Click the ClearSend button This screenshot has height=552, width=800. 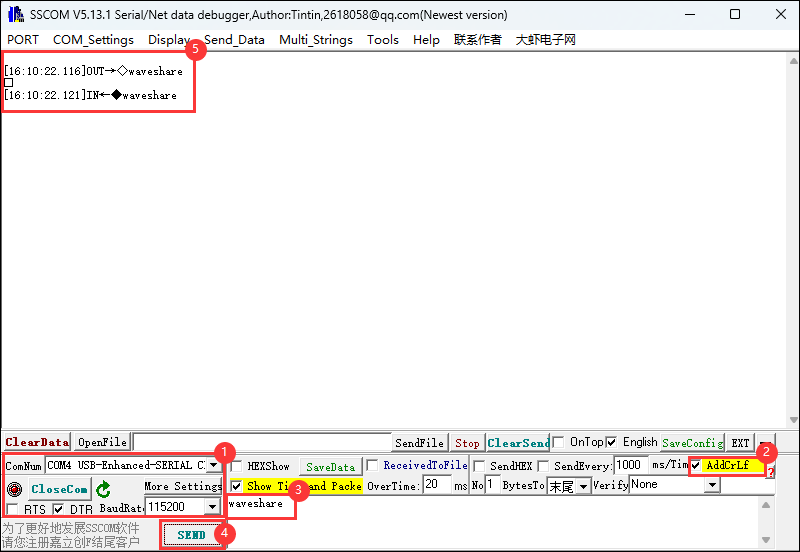coord(518,443)
